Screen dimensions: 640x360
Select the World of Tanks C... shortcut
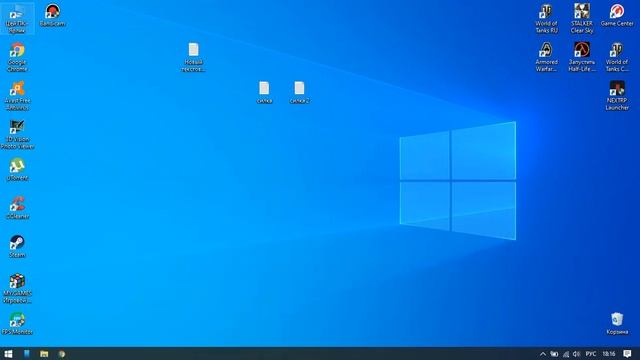click(617, 57)
